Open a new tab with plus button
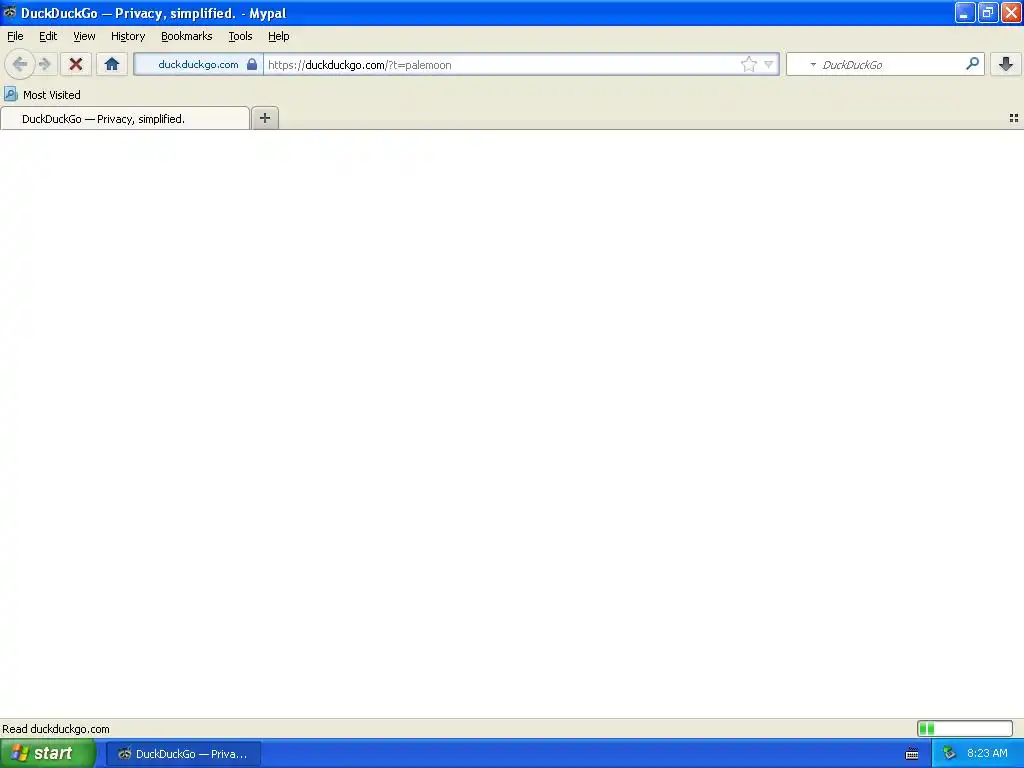The height and width of the screenshot is (768, 1024). (264, 118)
